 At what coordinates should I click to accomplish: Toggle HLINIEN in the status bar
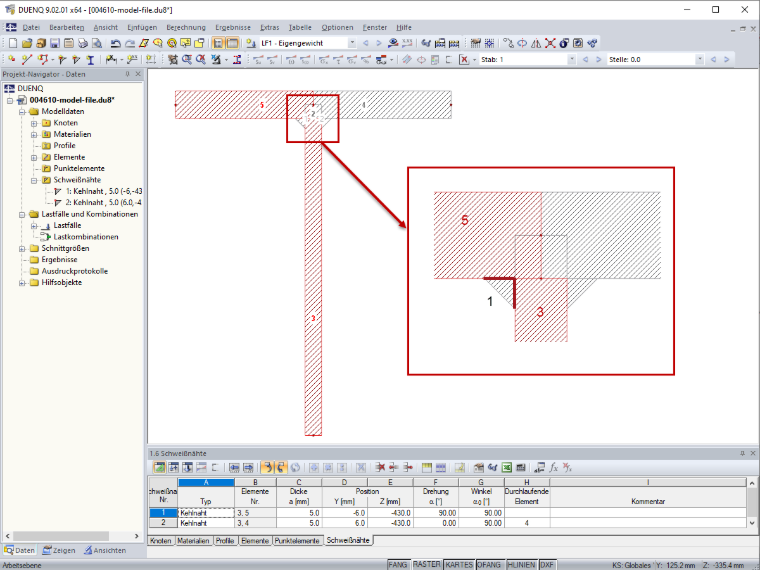521,565
